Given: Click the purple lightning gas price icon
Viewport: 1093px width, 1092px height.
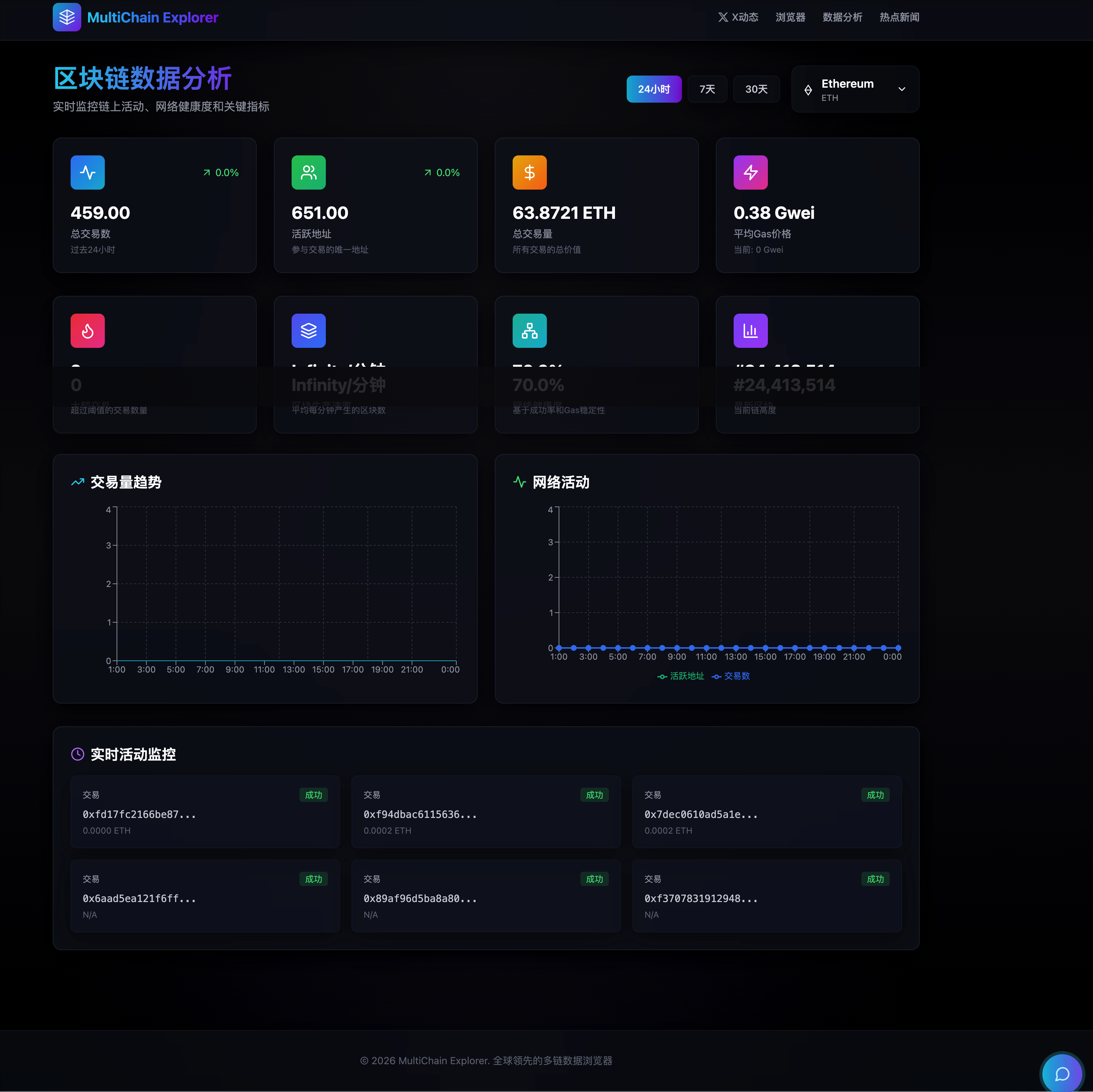Looking at the screenshot, I should click(750, 172).
